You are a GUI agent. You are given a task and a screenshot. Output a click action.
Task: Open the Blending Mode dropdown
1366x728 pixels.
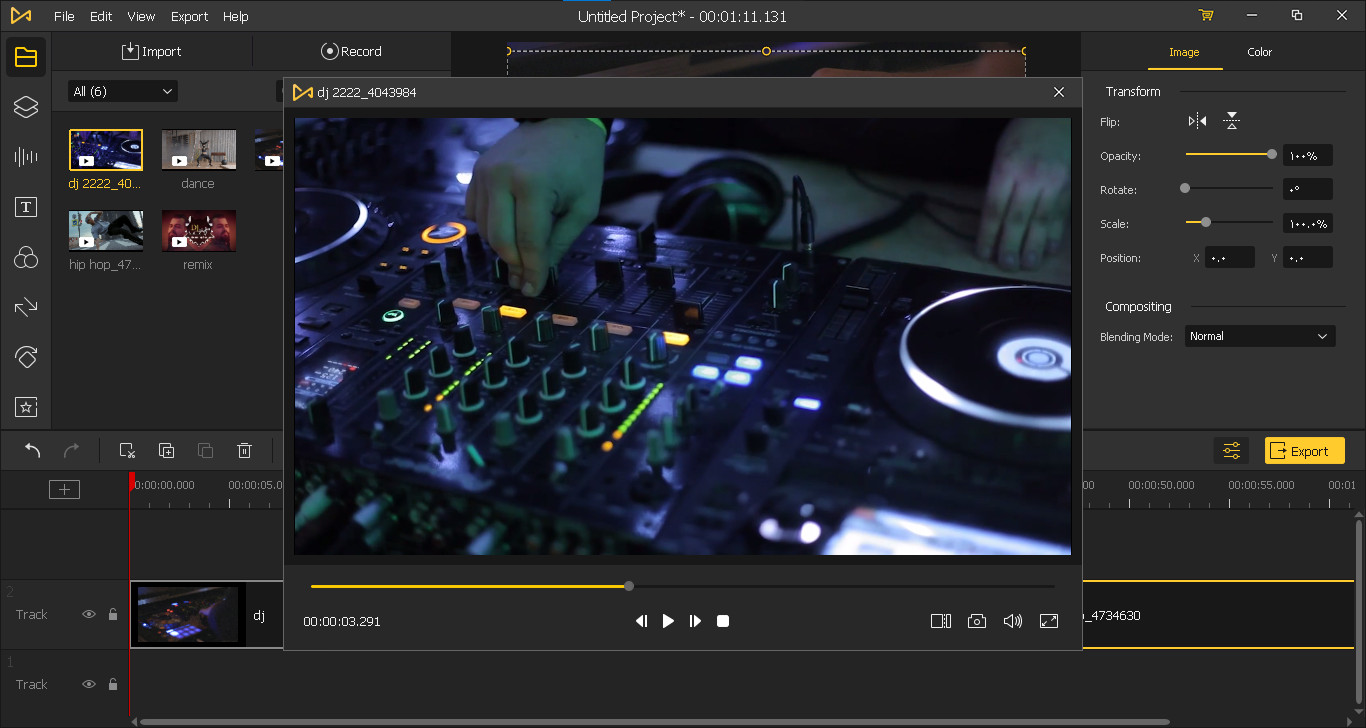tap(1259, 336)
